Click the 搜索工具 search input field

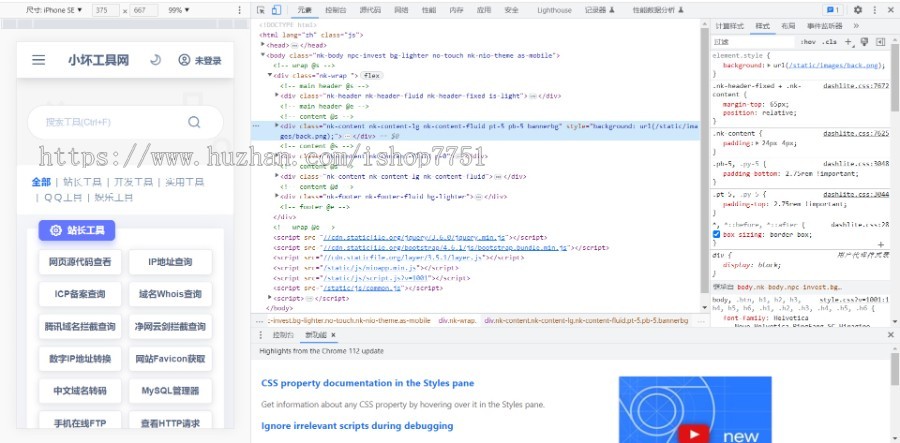pyautogui.click(x=125, y=122)
